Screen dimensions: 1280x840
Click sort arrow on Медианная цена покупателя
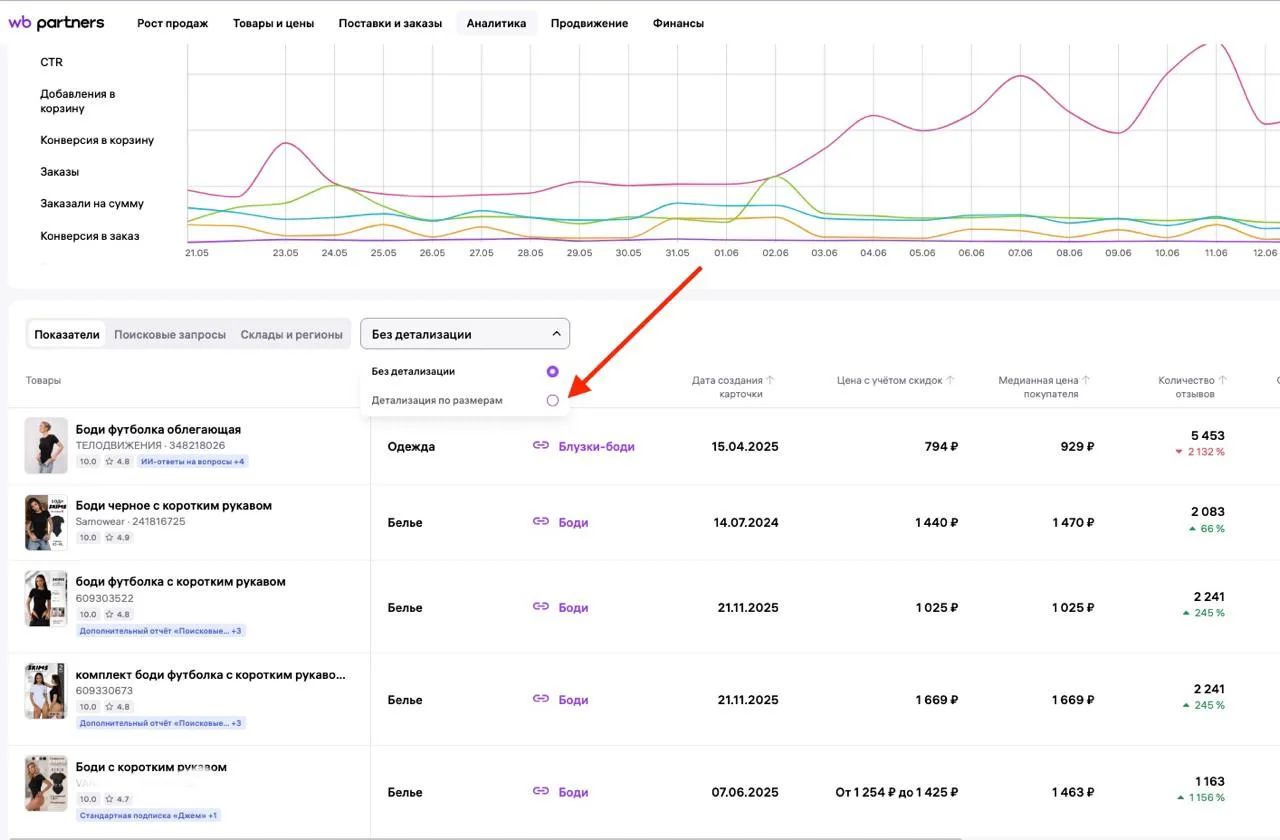pos(1086,380)
